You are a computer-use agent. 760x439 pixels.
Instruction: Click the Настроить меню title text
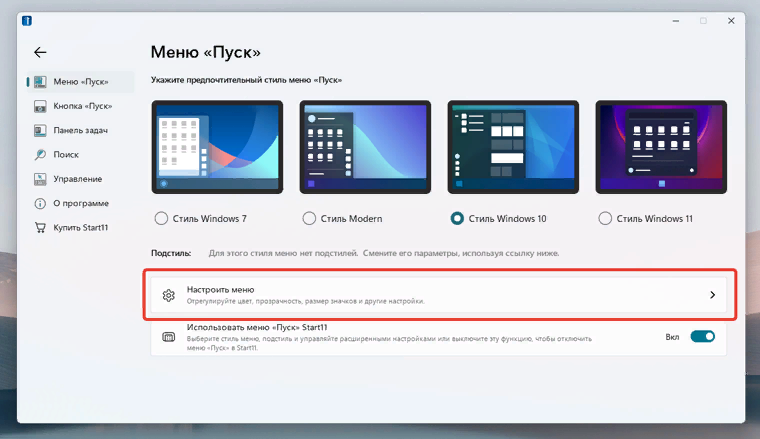click(221, 290)
